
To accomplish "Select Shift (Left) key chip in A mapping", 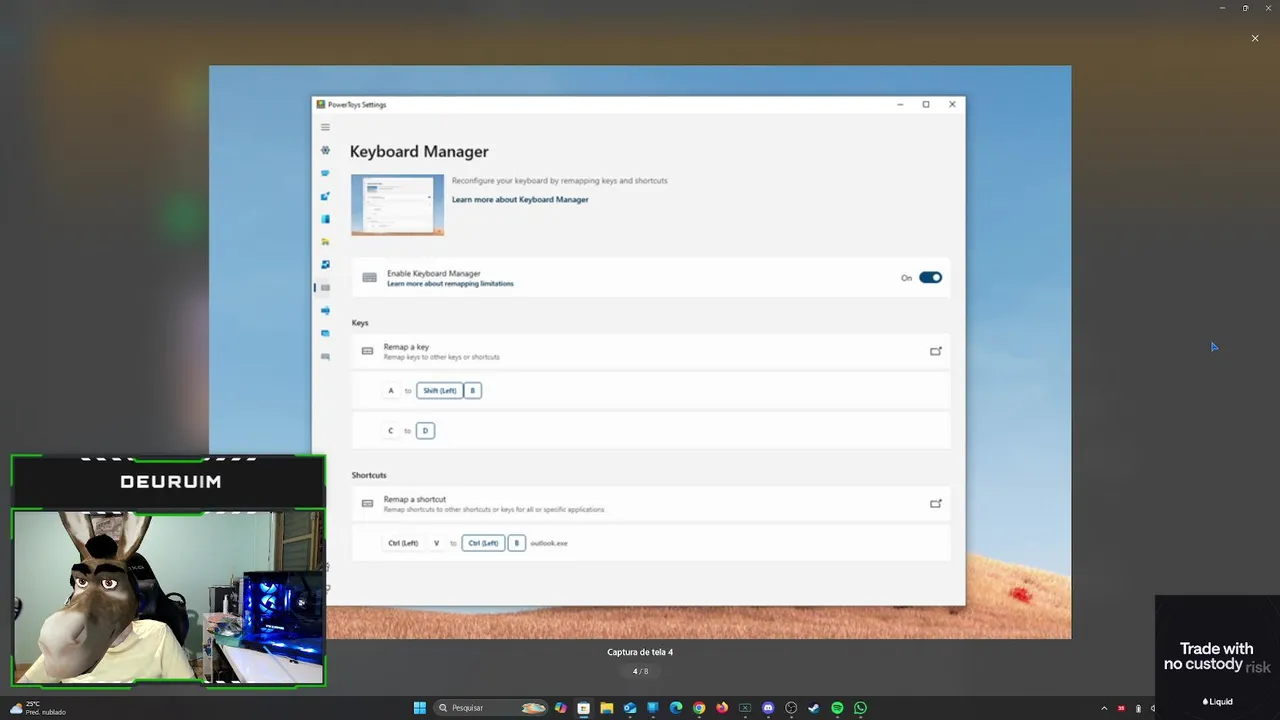I will tap(440, 391).
